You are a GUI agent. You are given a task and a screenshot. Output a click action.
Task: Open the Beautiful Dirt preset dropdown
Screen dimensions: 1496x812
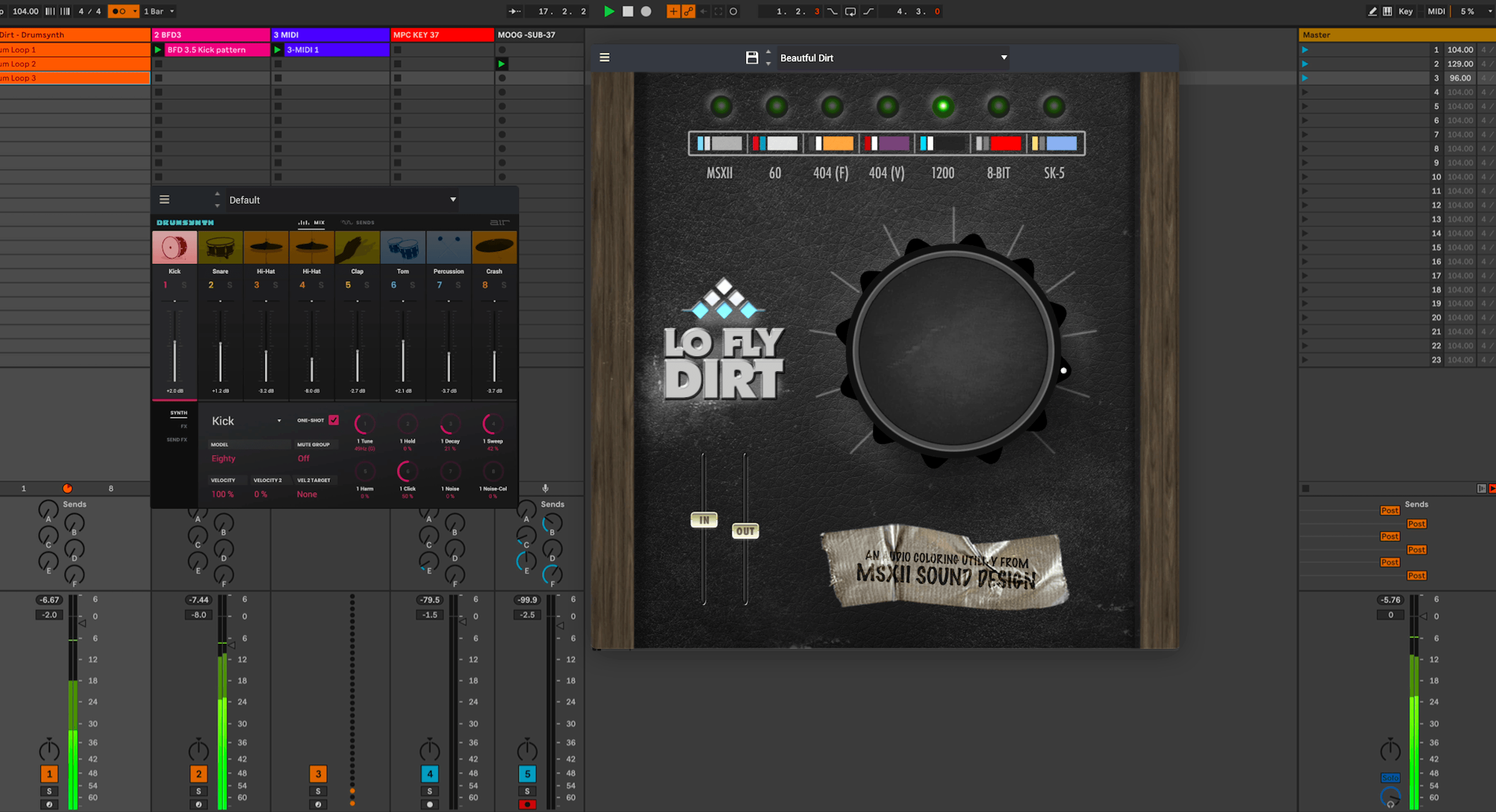[893, 57]
